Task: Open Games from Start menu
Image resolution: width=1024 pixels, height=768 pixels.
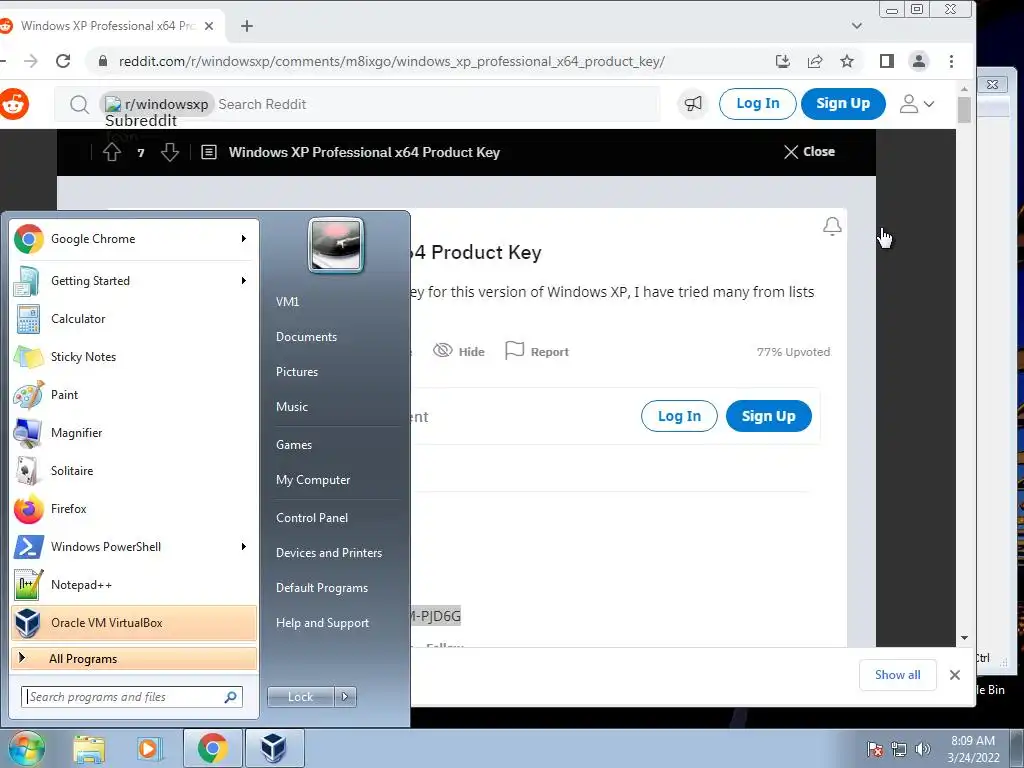Action: coord(294,445)
